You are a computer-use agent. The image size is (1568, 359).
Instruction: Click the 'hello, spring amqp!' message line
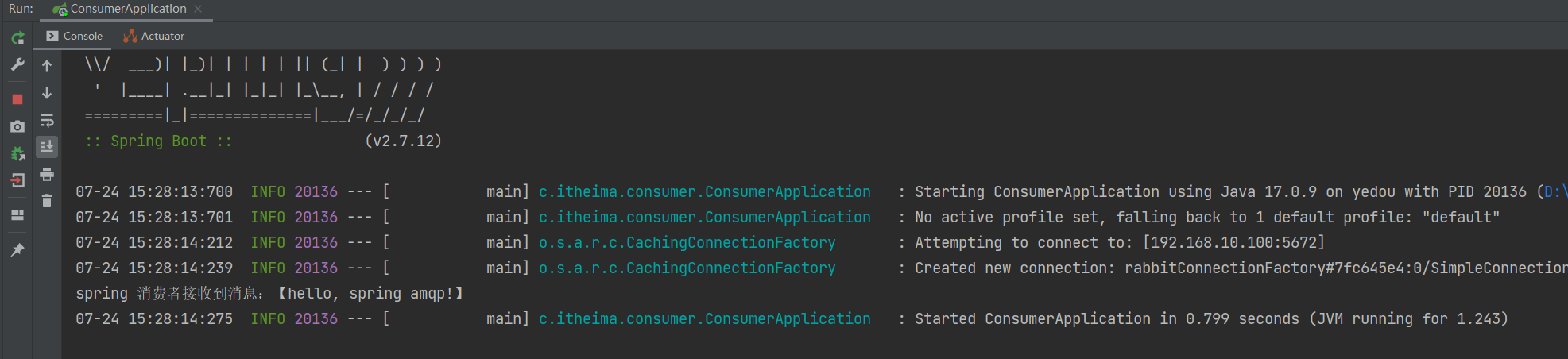(x=269, y=293)
